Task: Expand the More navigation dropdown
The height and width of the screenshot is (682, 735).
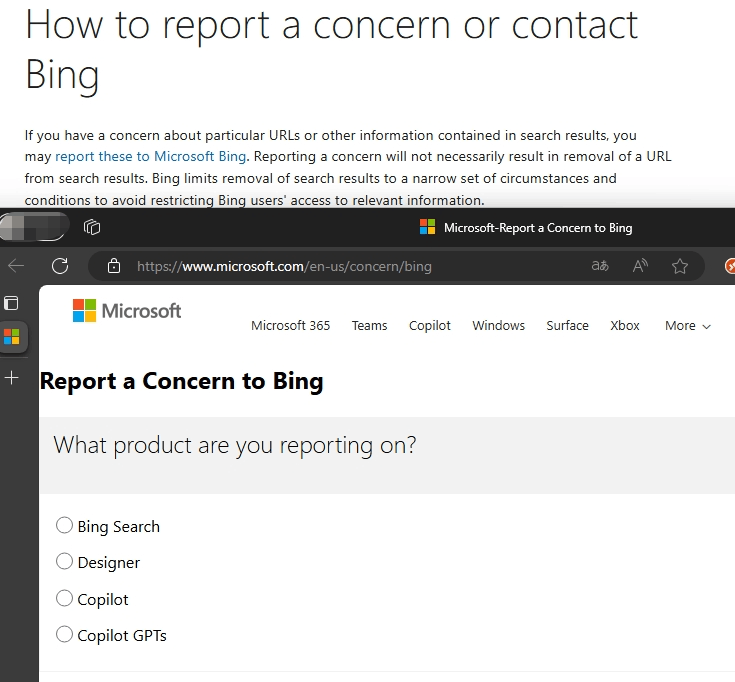Action: tap(688, 326)
